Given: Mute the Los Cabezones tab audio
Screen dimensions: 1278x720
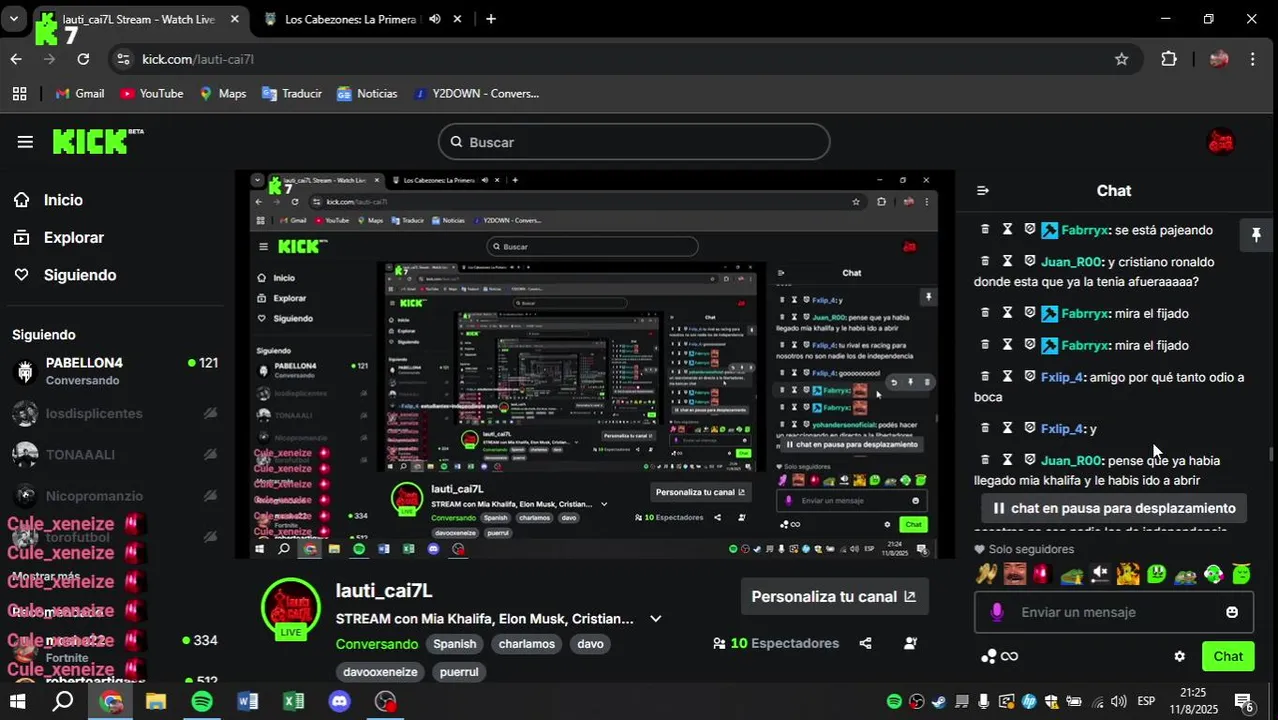Looking at the screenshot, I should point(435,19).
